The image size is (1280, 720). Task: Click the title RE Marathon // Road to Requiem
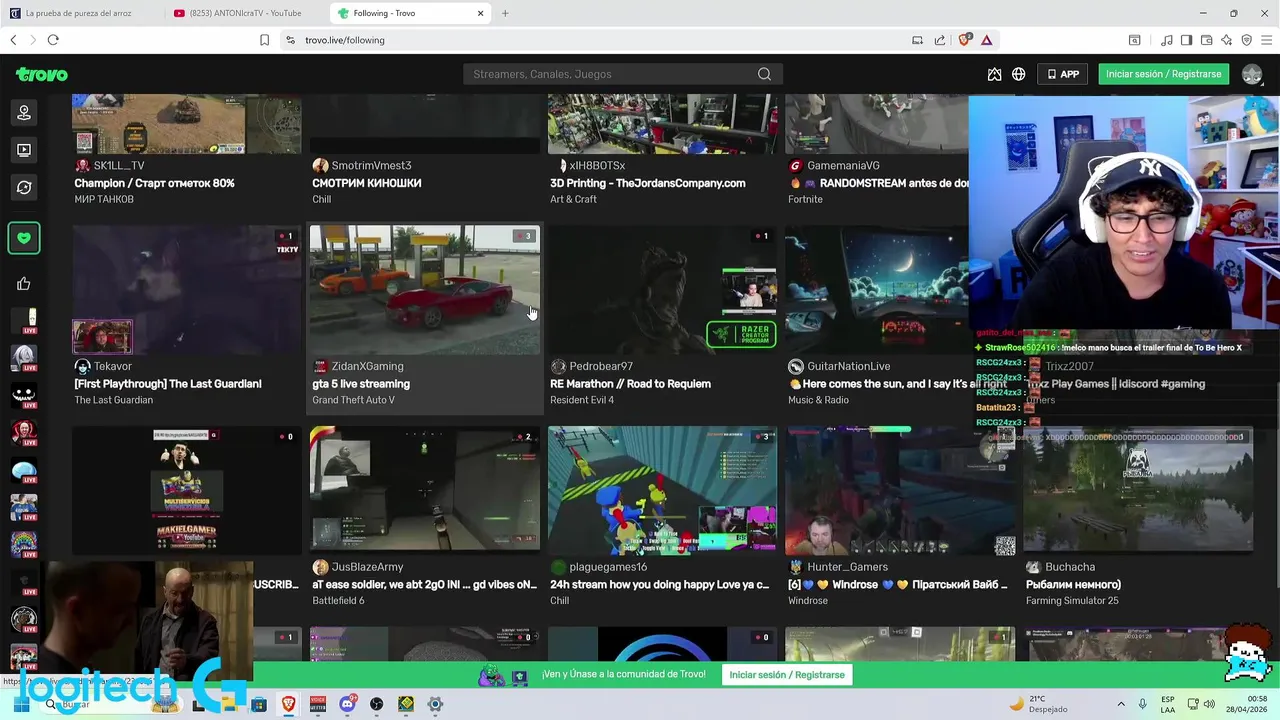(630, 384)
